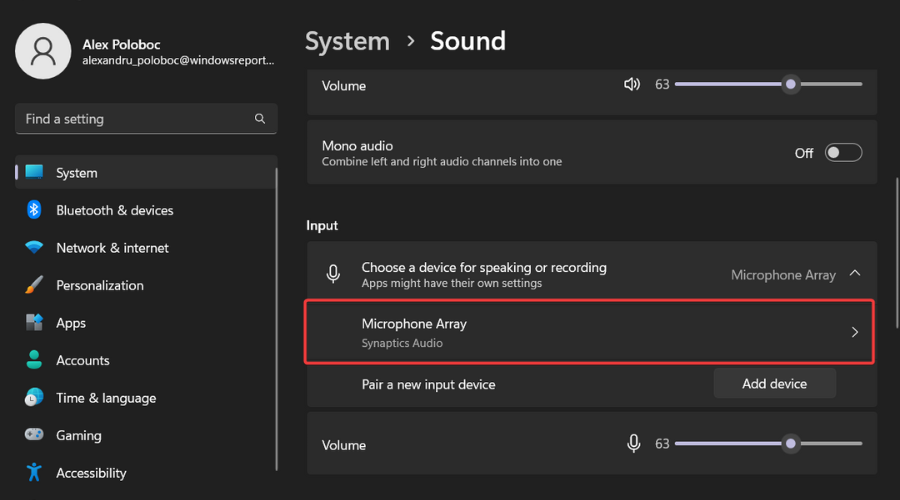Open Microphone Array device properties arrow
The image size is (900, 500).
(854, 332)
